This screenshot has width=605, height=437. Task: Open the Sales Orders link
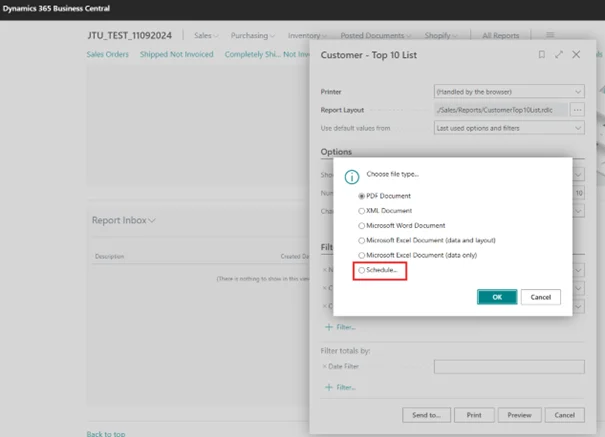coord(108,54)
